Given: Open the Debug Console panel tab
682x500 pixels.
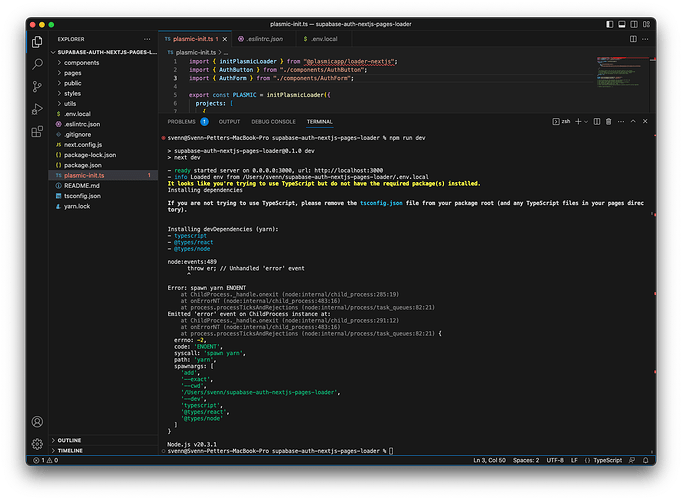Looking at the screenshot, I should (x=273, y=122).
